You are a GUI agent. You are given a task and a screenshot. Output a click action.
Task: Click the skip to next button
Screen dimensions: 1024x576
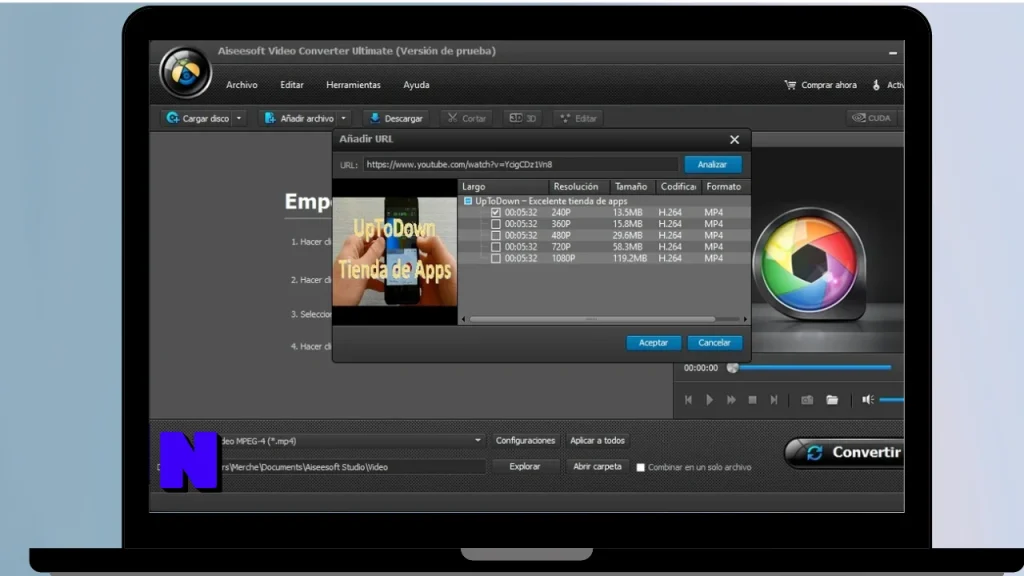774,400
